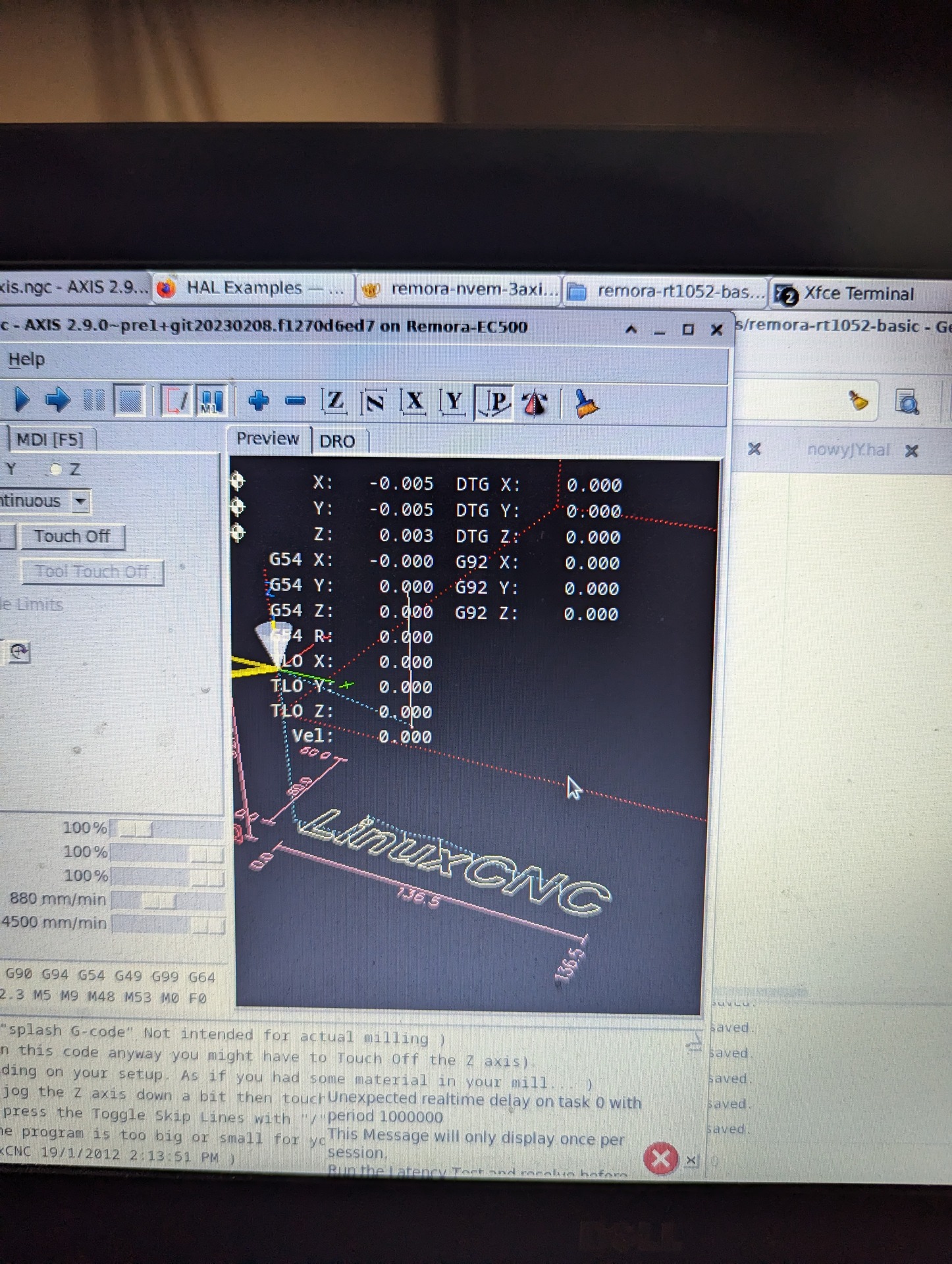952x1264 pixels.
Task: Zoom out with the minus icon
Action: (295, 401)
